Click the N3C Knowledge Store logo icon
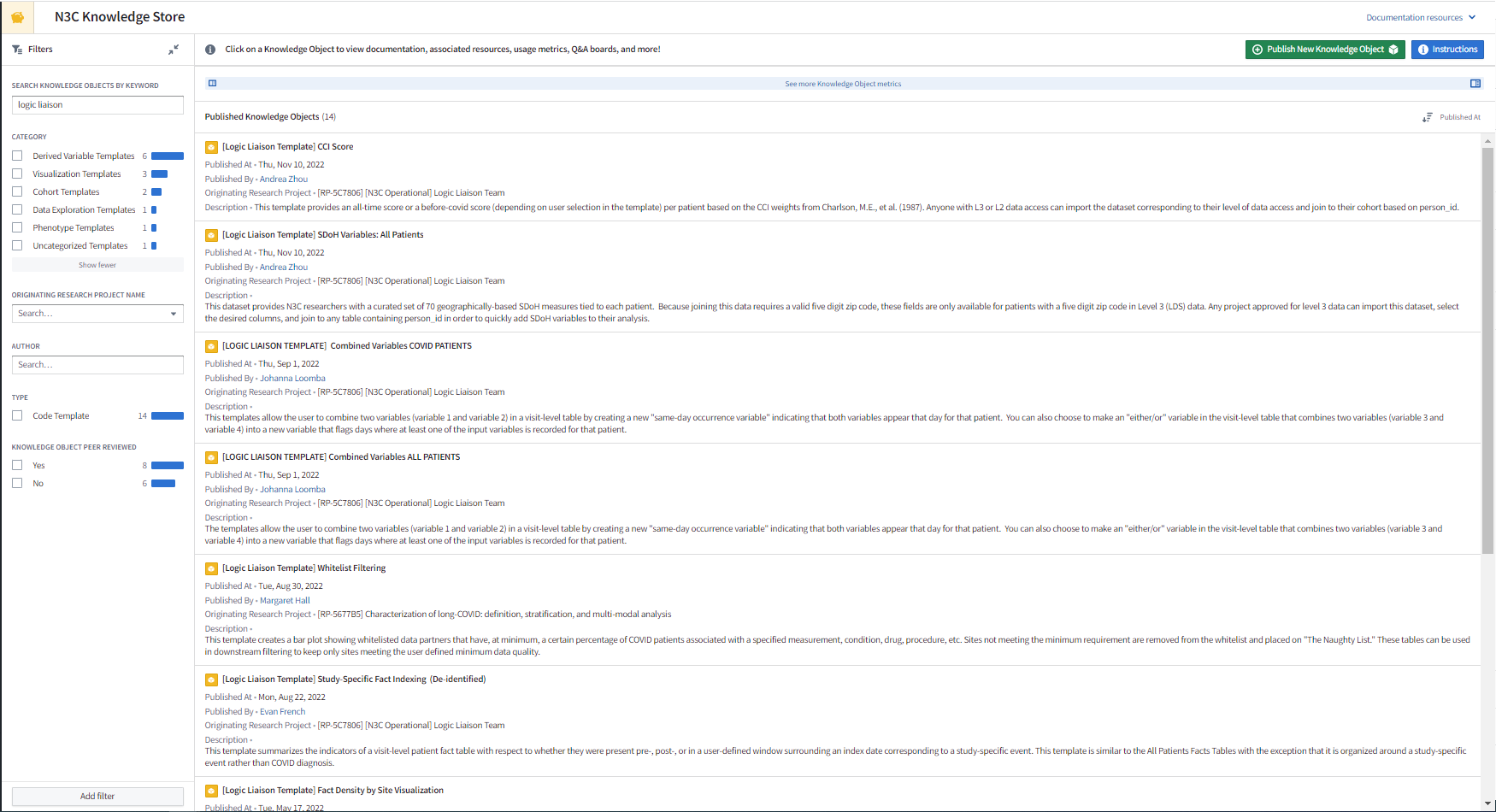 point(17,17)
